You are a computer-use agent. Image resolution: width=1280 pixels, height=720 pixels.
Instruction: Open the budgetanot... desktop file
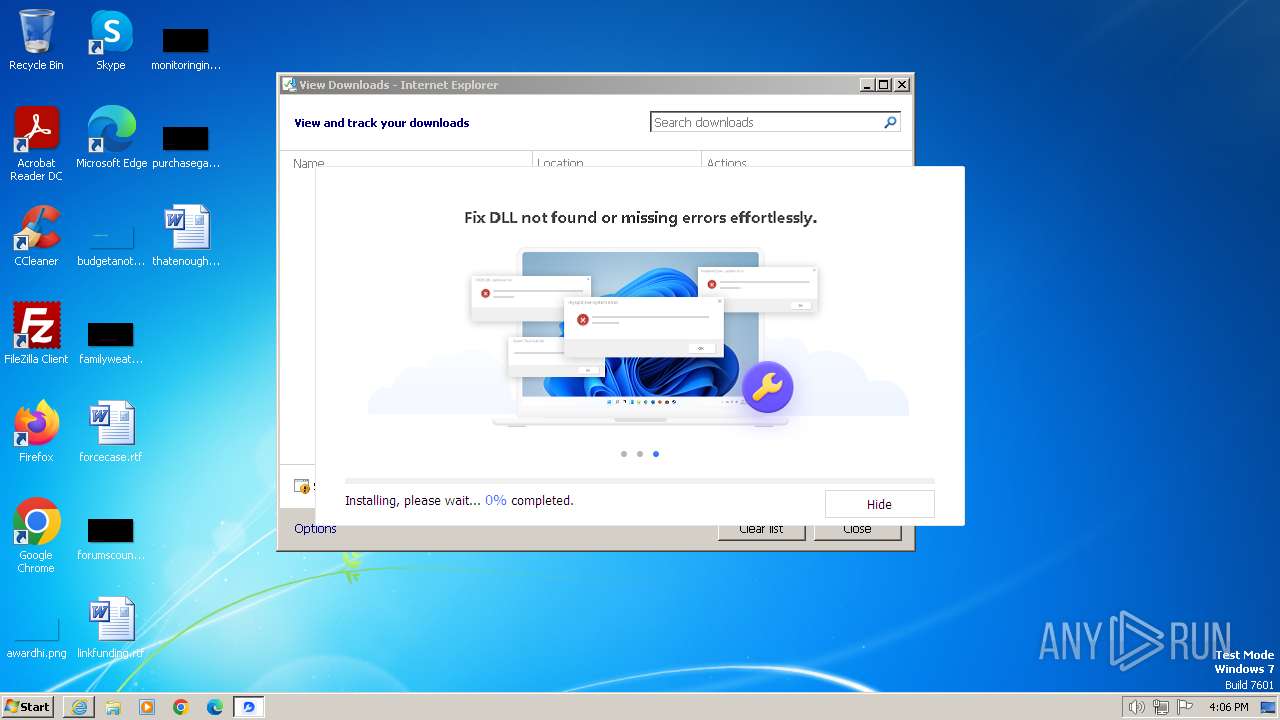[x=111, y=244]
